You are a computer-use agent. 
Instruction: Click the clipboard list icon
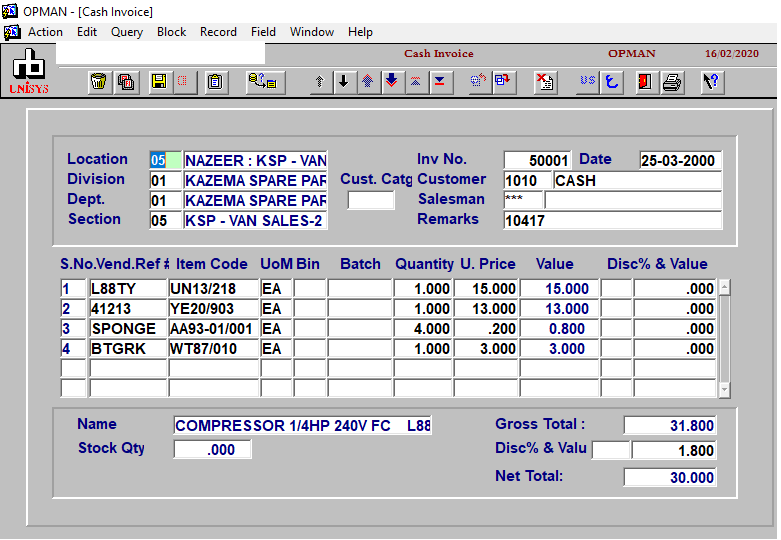click(x=215, y=82)
